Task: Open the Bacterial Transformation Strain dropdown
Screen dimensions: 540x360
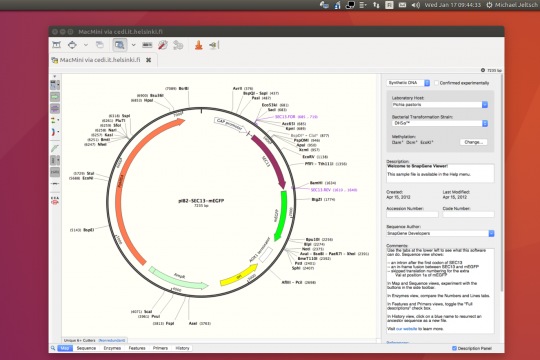Action: pyautogui.click(x=440, y=123)
